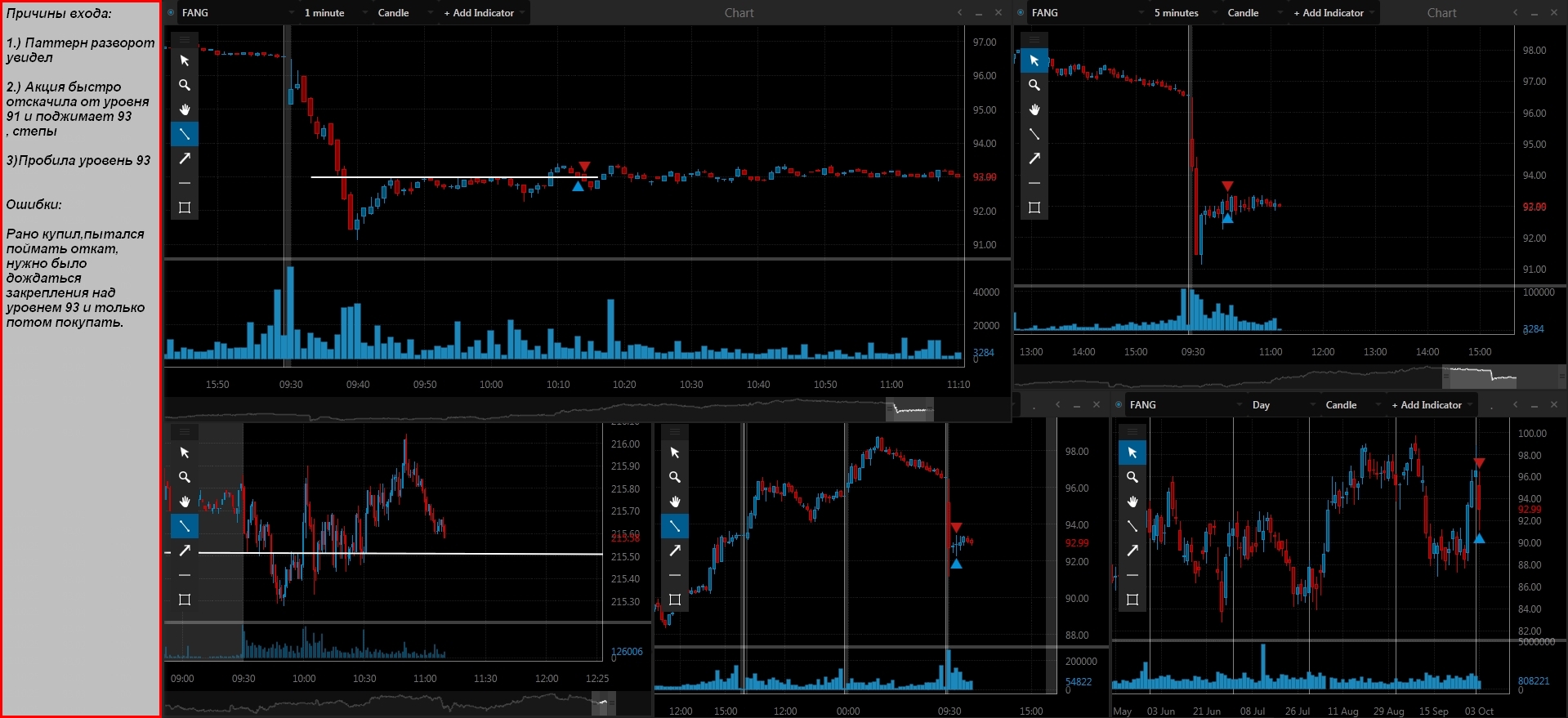Viewport: 1568px width, 718px height.
Task: Select the pointer tool in the bottom-center chart
Action: (x=675, y=453)
